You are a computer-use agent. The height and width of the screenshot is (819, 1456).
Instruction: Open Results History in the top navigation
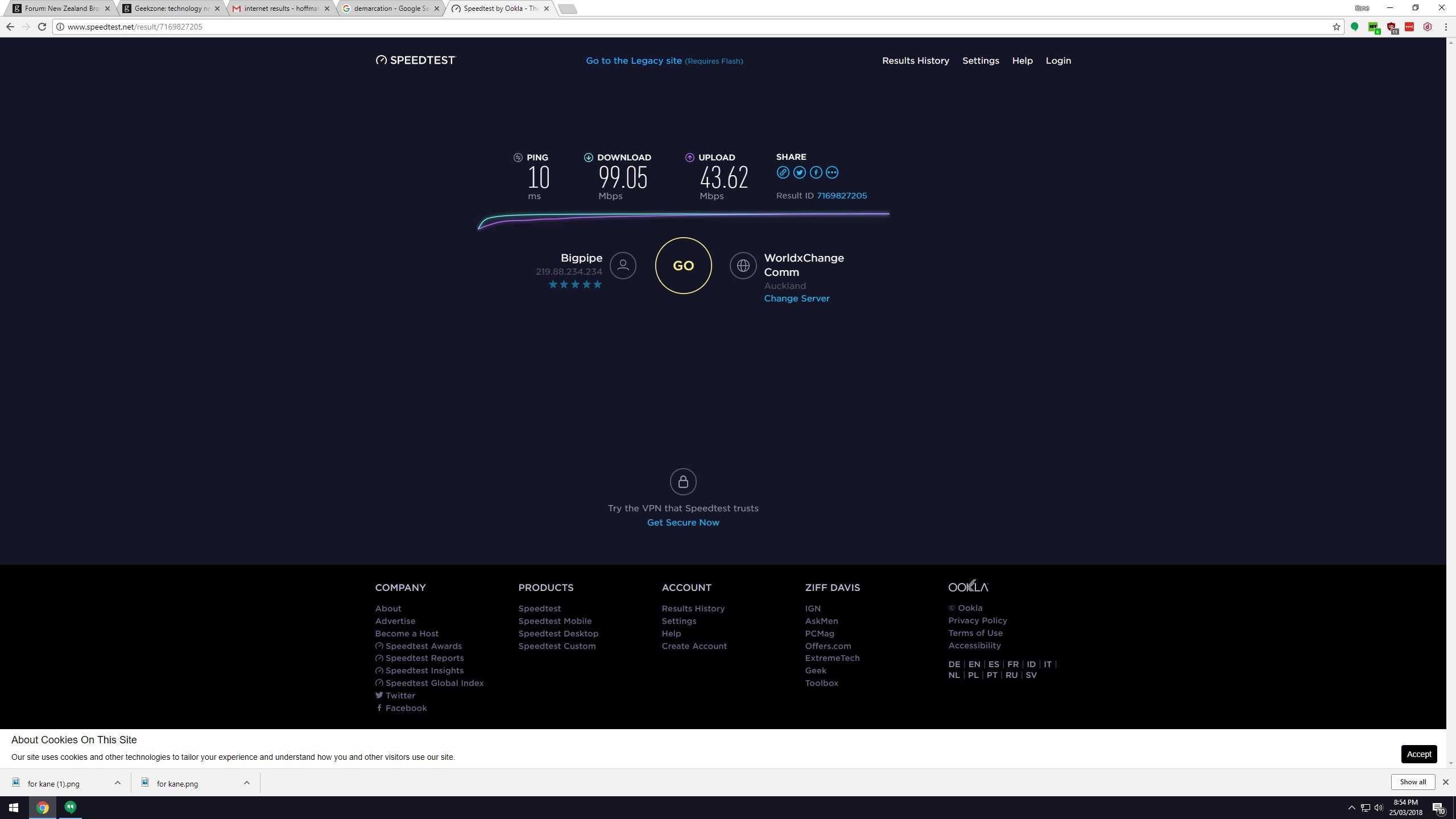[915, 60]
